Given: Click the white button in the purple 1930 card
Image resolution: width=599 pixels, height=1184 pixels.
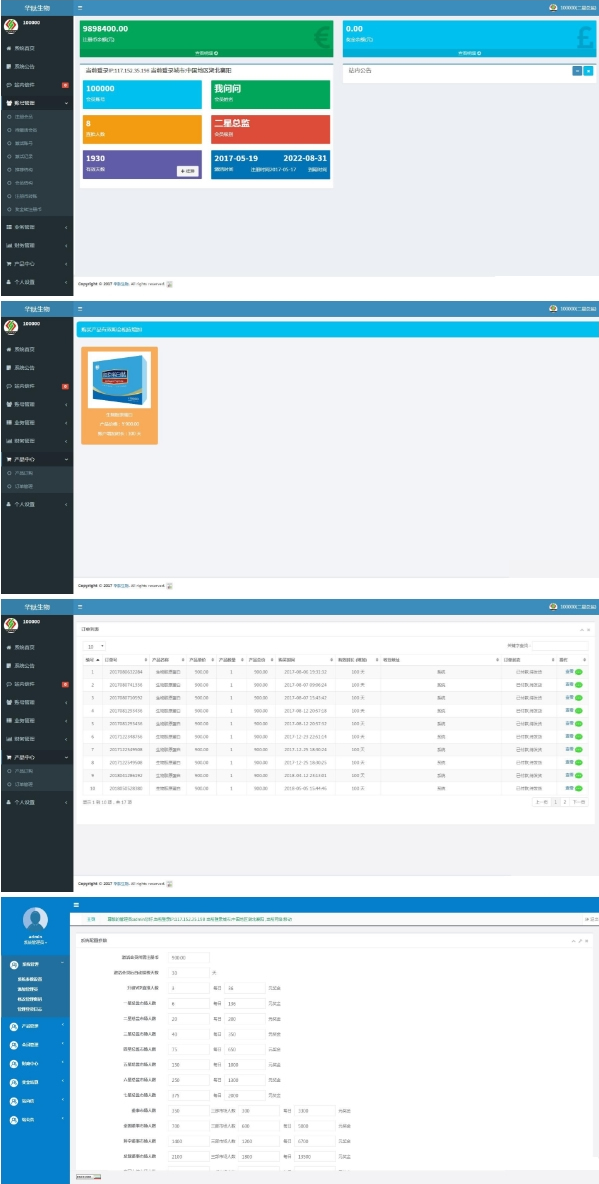Looking at the screenshot, I should pos(188,171).
